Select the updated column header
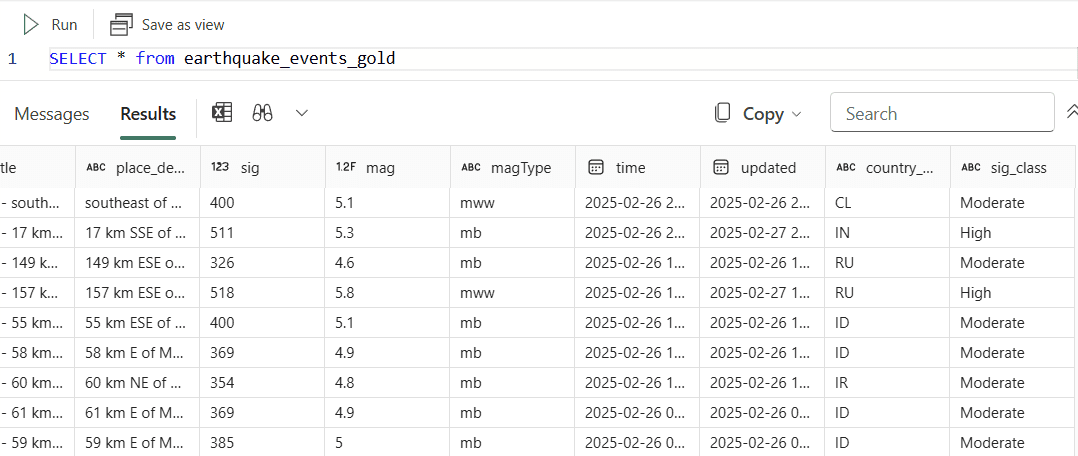Viewport: 1078px width, 456px height. [763, 167]
